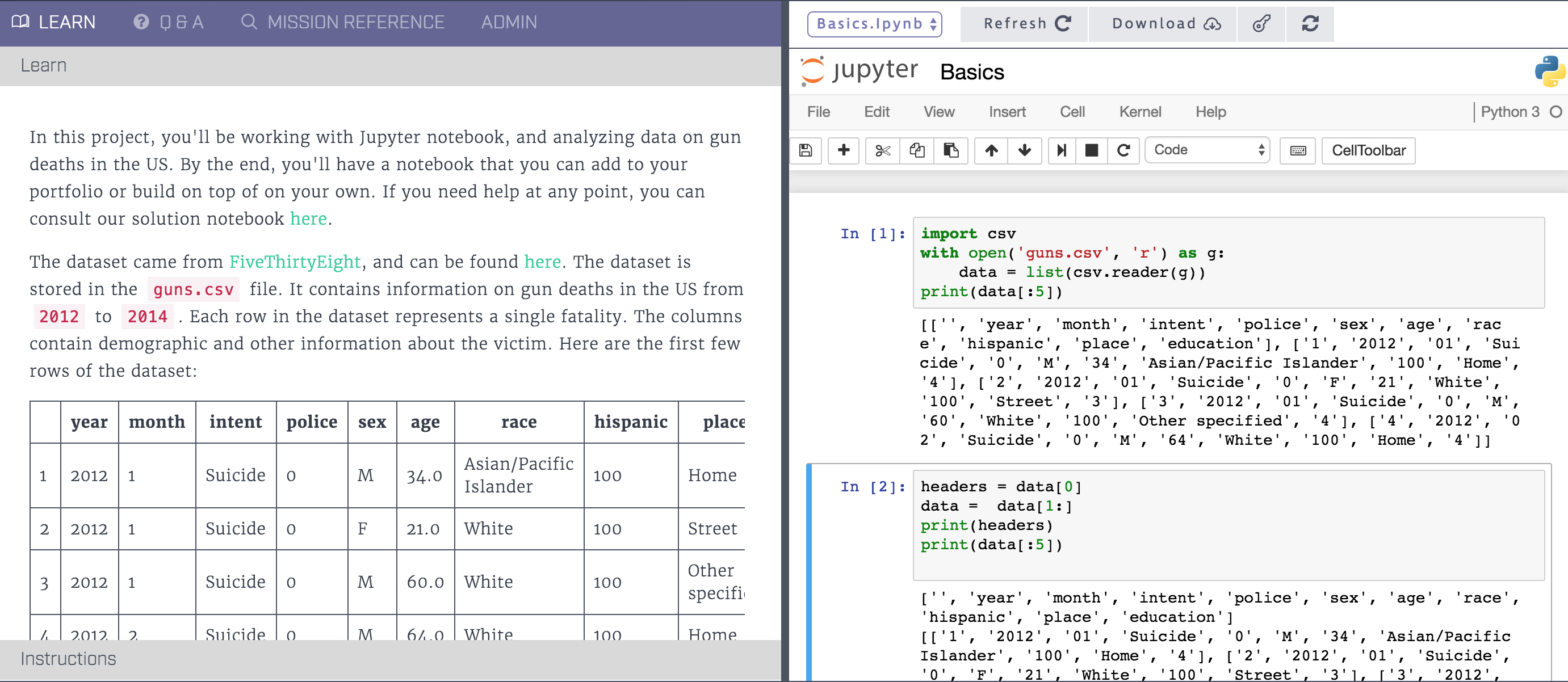Click the CellToolbar button

(1368, 150)
